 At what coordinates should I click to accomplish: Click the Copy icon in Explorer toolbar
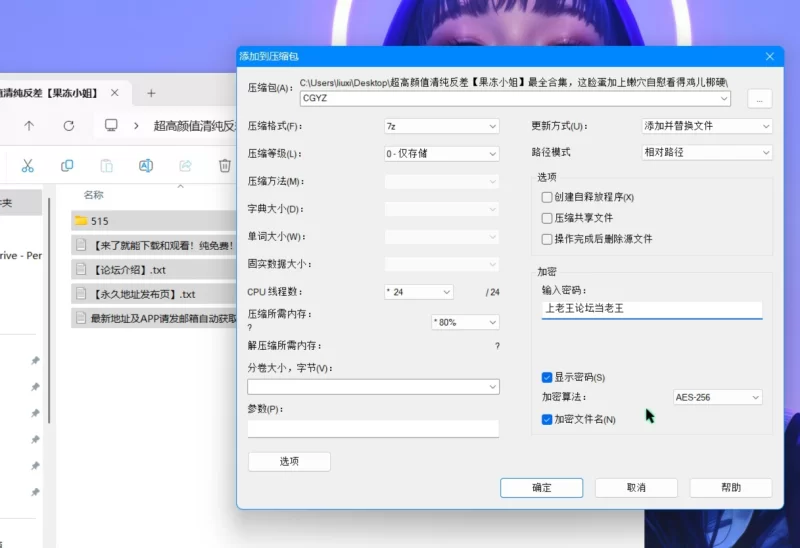click(x=67, y=165)
